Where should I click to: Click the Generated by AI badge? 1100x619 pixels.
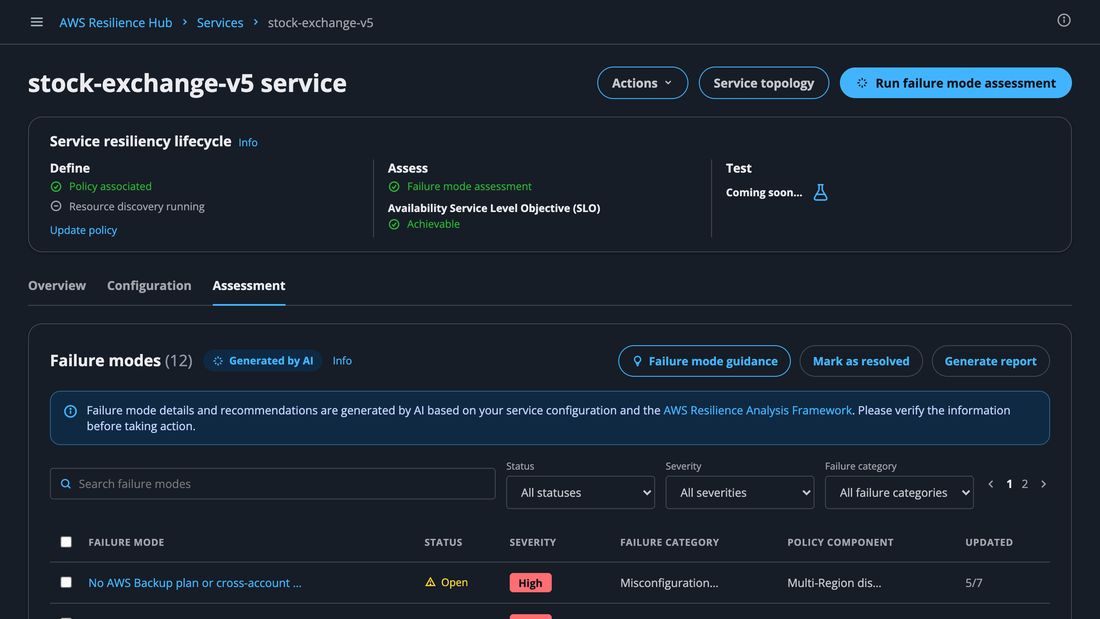pyautogui.click(x=263, y=361)
